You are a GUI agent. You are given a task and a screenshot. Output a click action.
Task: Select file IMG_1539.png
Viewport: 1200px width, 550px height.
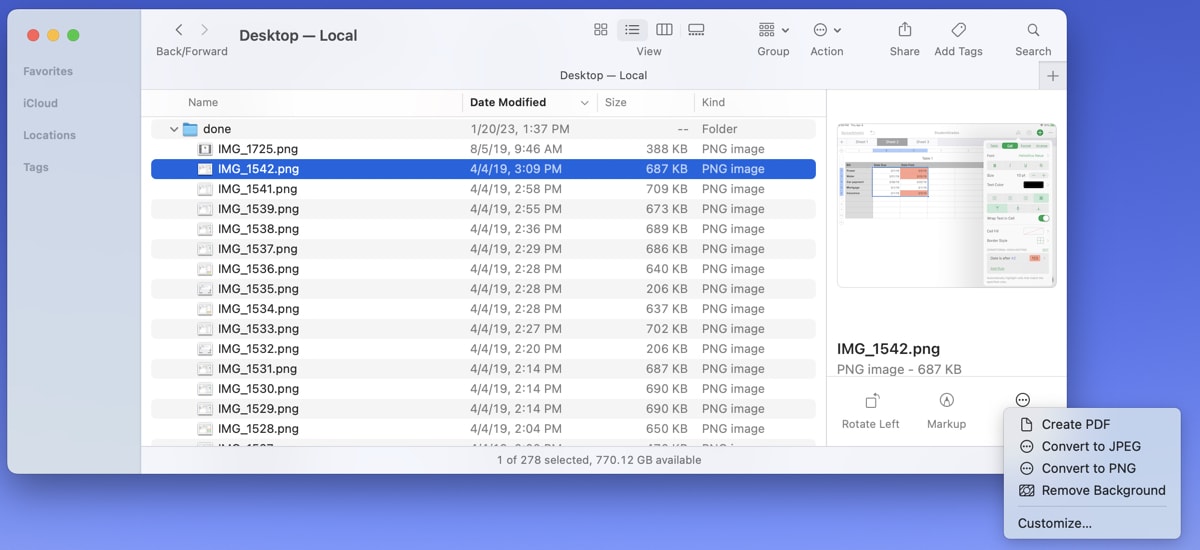tap(483, 209)
